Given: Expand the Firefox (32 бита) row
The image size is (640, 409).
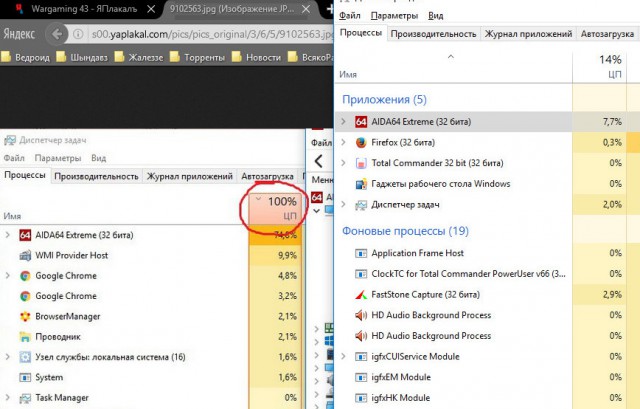Looking at the screenshot, I should click(x=343, y=142).
